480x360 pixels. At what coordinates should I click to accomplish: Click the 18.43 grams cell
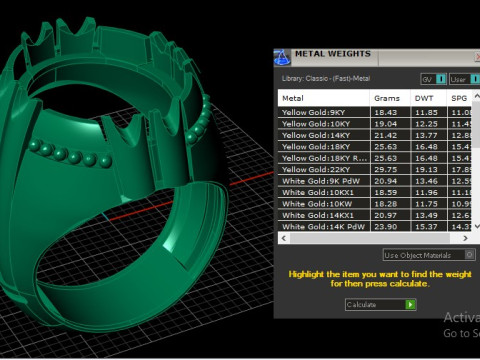(x=390, y=112)
